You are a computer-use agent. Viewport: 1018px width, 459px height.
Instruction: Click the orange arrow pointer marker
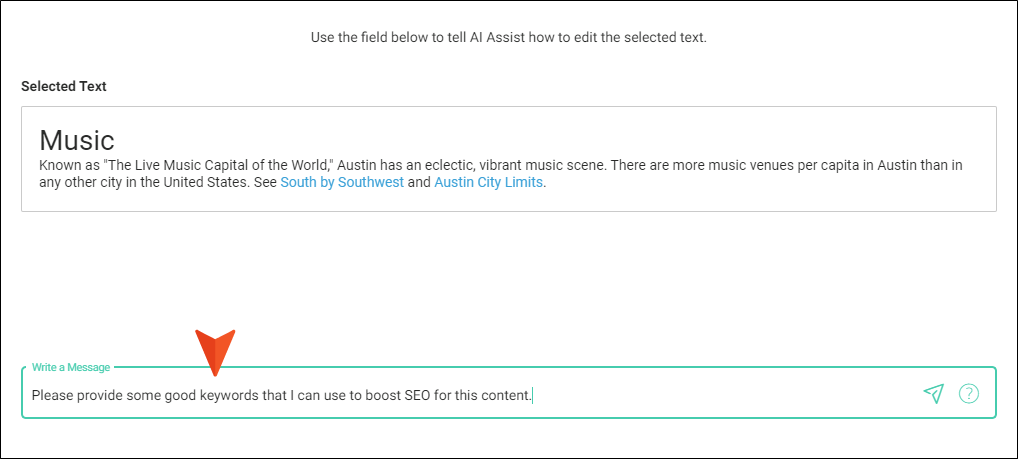pyautogui.click(x=215, y=353)
